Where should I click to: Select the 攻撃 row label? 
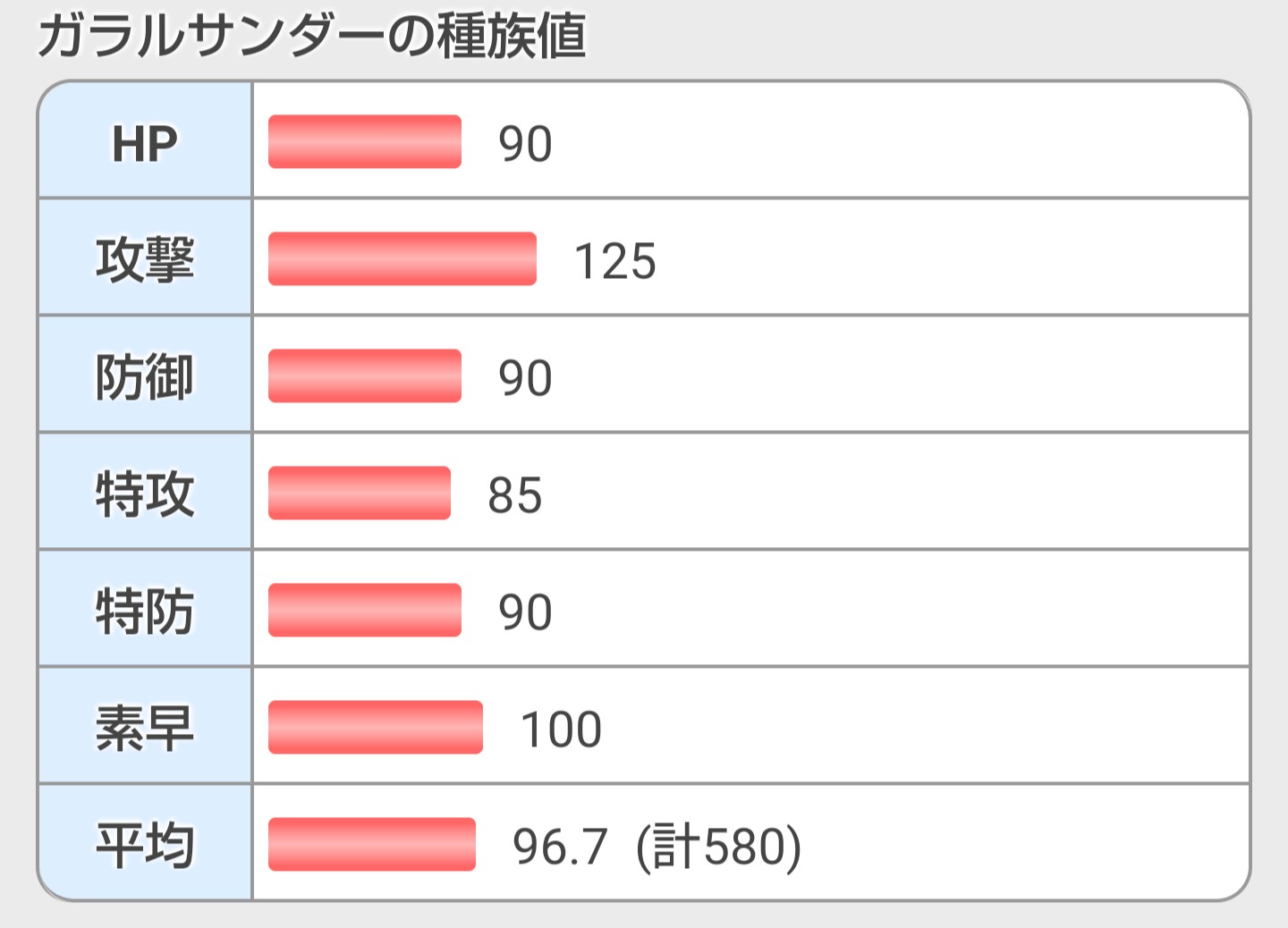(145, 260)
